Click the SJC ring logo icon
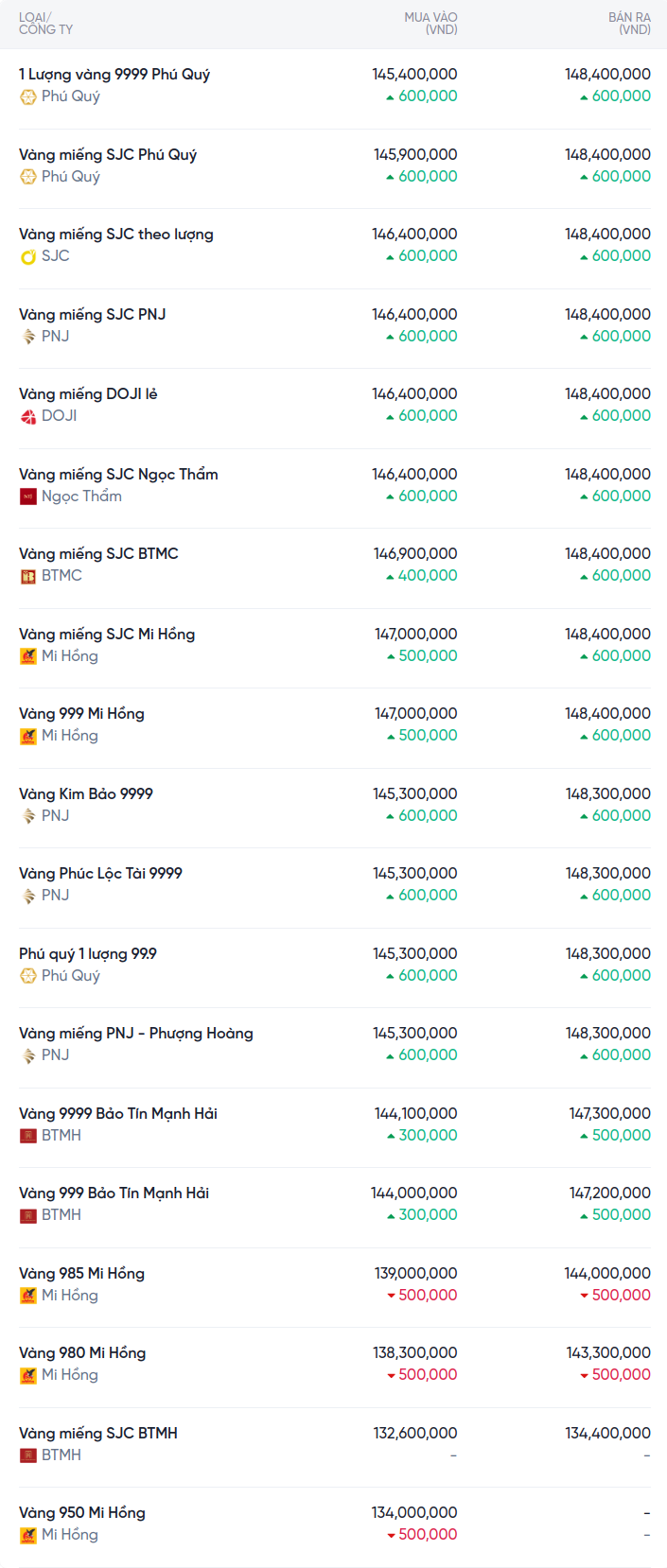Image resolution: width=667 pixels, height=1568 pixels. (28, 256)
